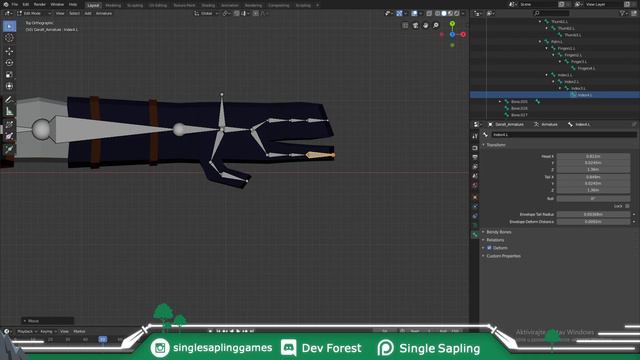640x360 pixels.
Task: Switch to the Modeling workspace tab
Action: click(x=113, y=5)
